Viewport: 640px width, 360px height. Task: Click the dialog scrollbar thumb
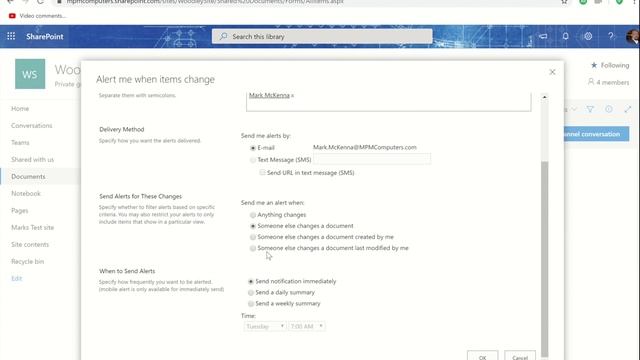[x=544, y=259]
